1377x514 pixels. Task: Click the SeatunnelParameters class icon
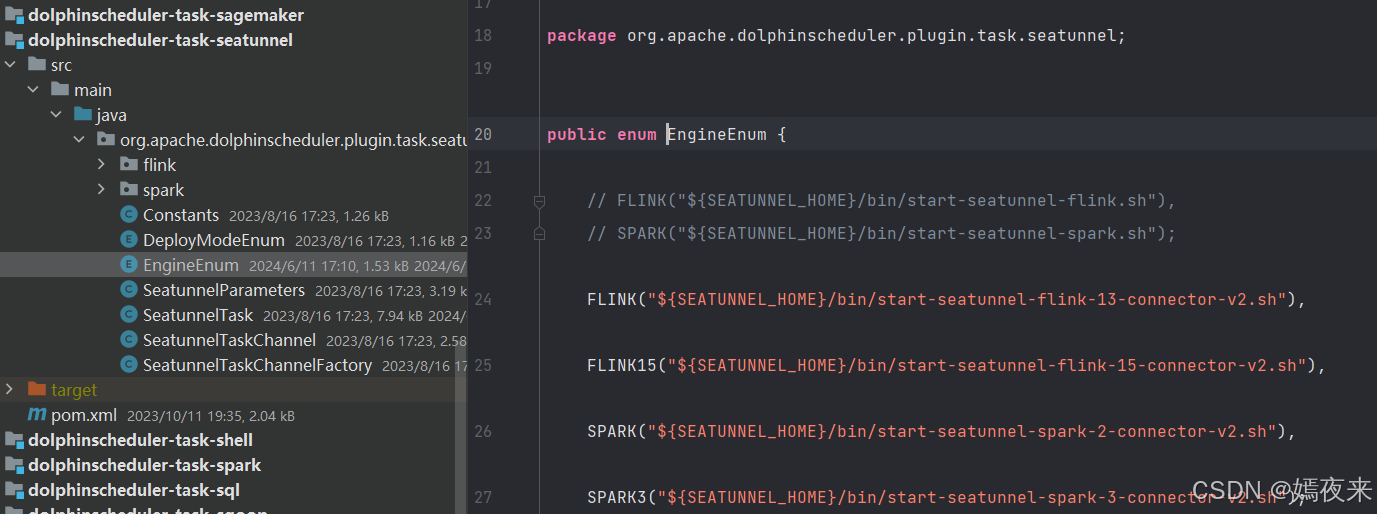coord(128,290)
